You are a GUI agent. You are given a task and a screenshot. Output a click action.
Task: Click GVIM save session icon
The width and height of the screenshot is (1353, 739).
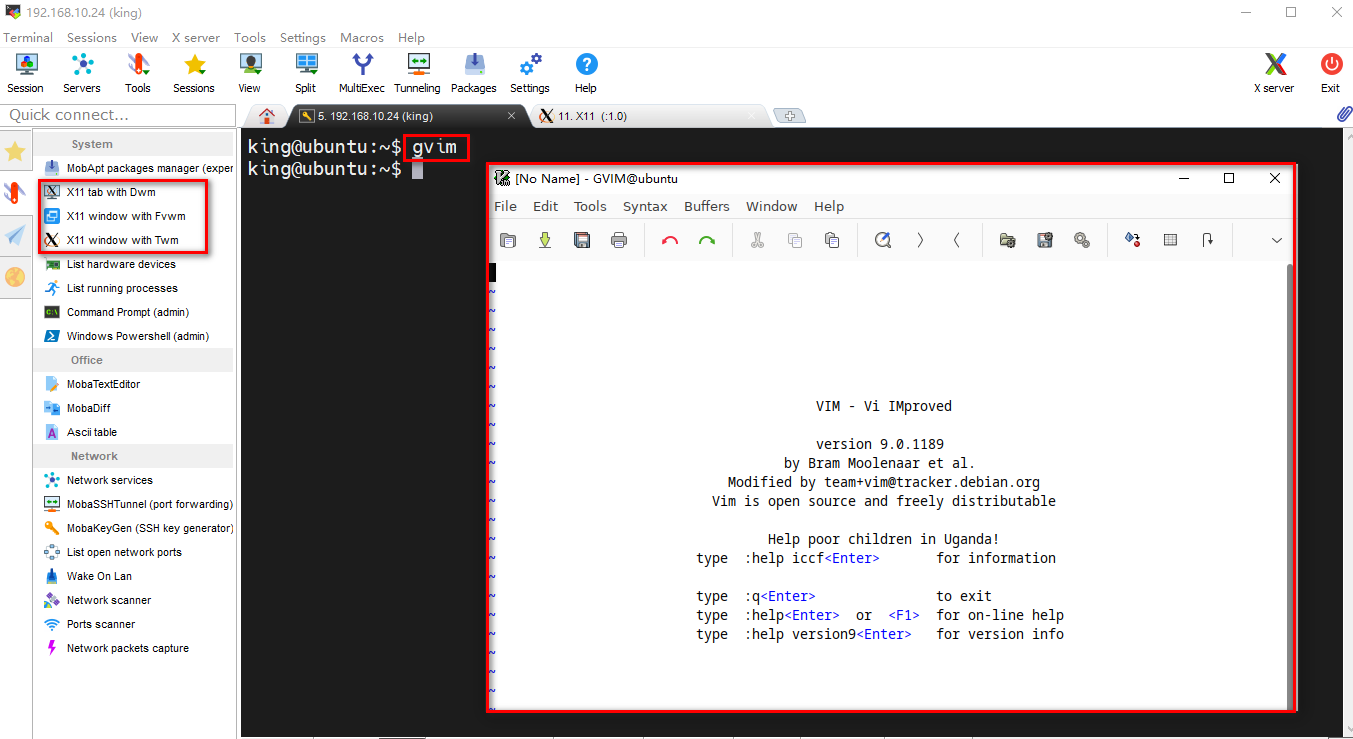(1045, 240)
